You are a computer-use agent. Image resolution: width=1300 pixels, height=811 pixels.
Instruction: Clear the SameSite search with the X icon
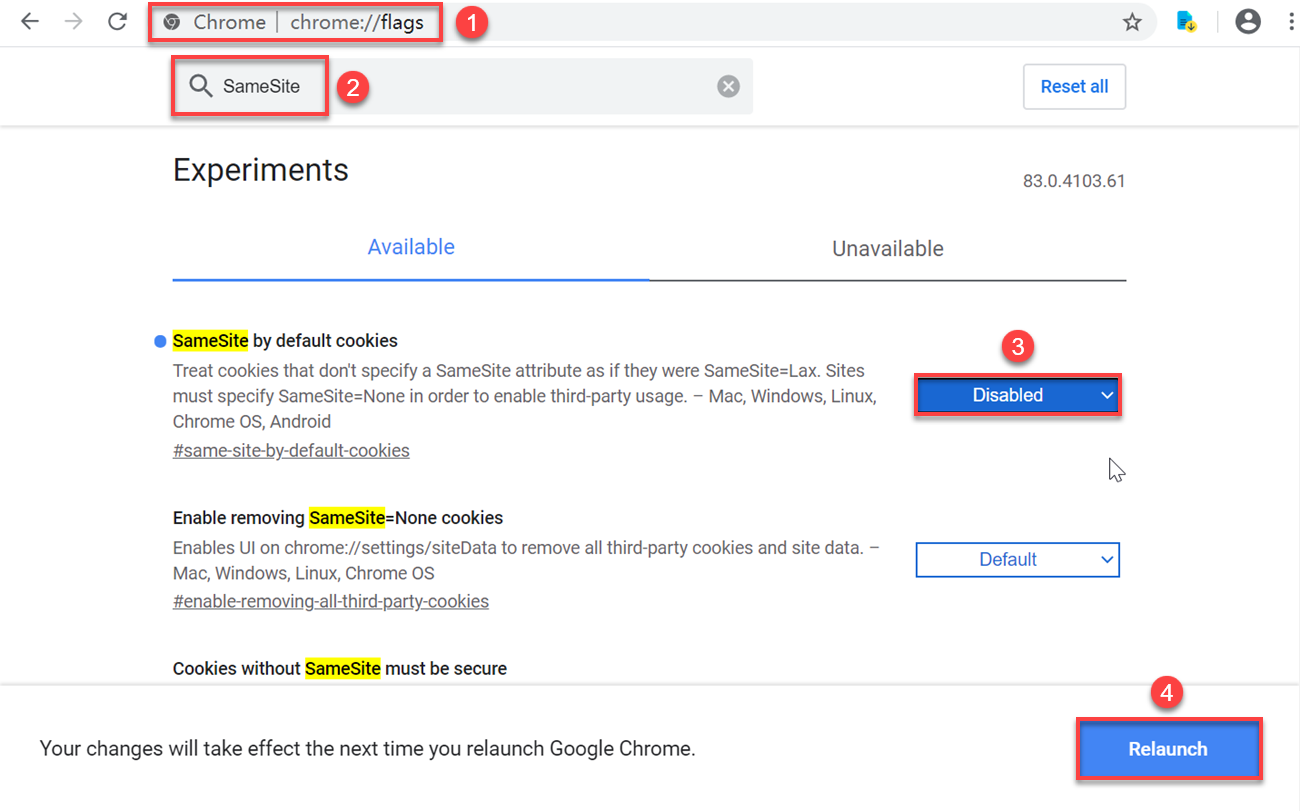[x=728, y=85]
